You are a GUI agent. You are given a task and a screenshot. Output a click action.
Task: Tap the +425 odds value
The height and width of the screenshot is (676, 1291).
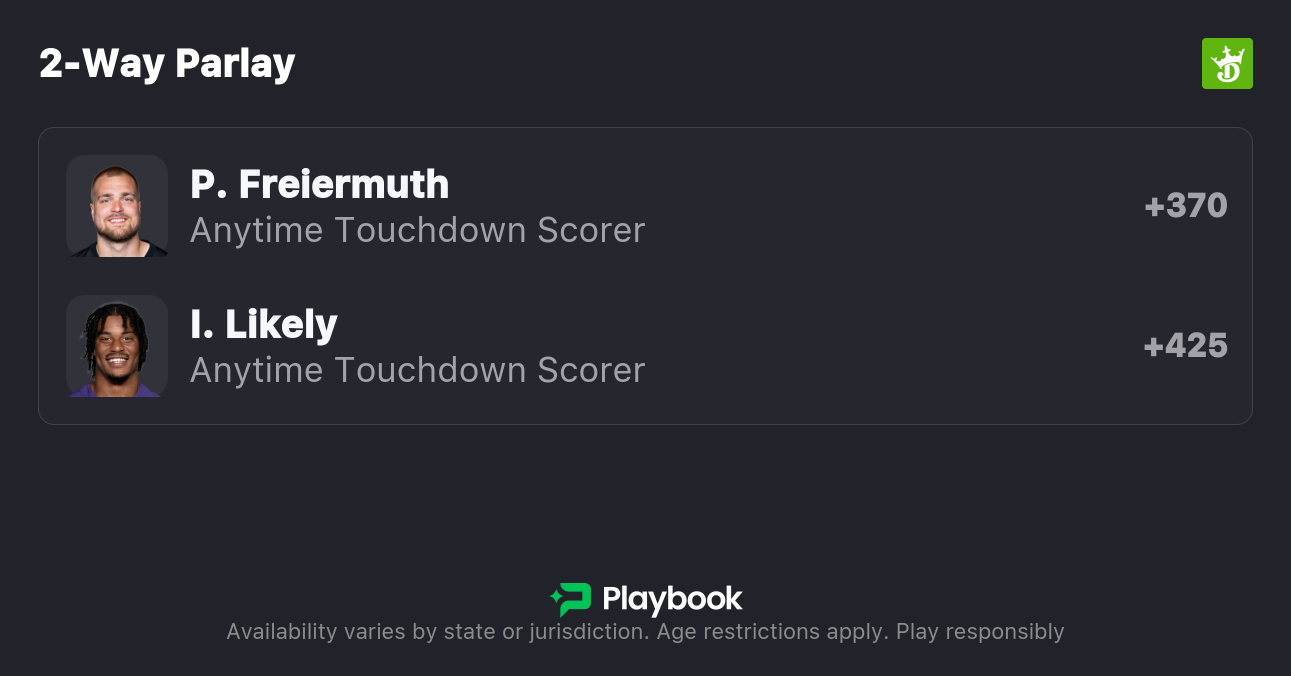[x=1186, y=346]
